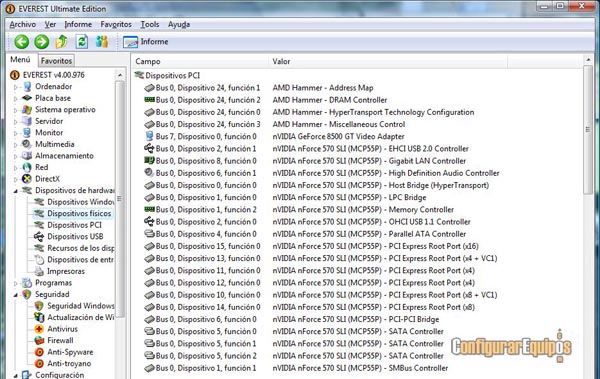Click the Almacenamiento storage icon
600x379 pixels.
(27, 155)
